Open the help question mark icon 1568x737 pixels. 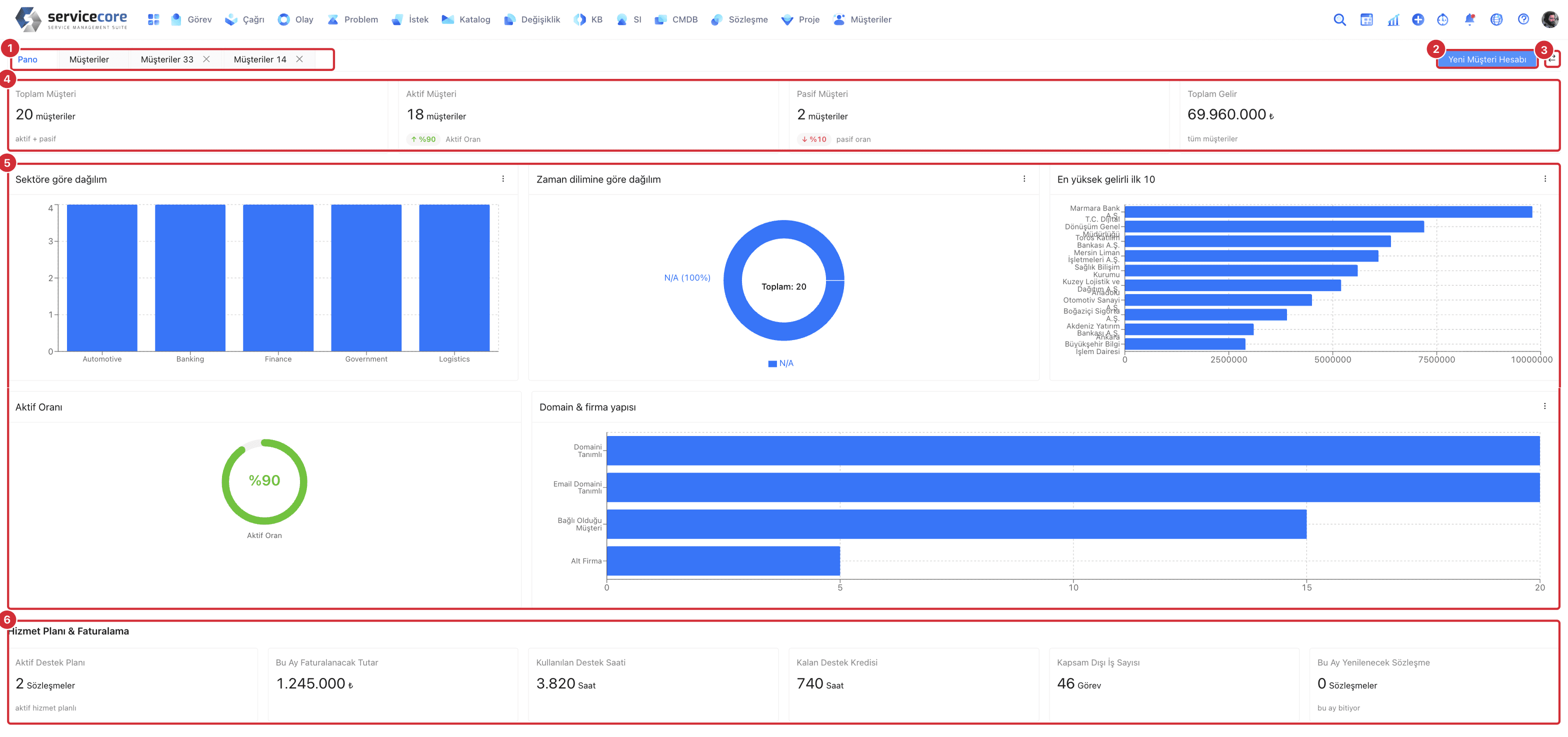[1523, 19]
